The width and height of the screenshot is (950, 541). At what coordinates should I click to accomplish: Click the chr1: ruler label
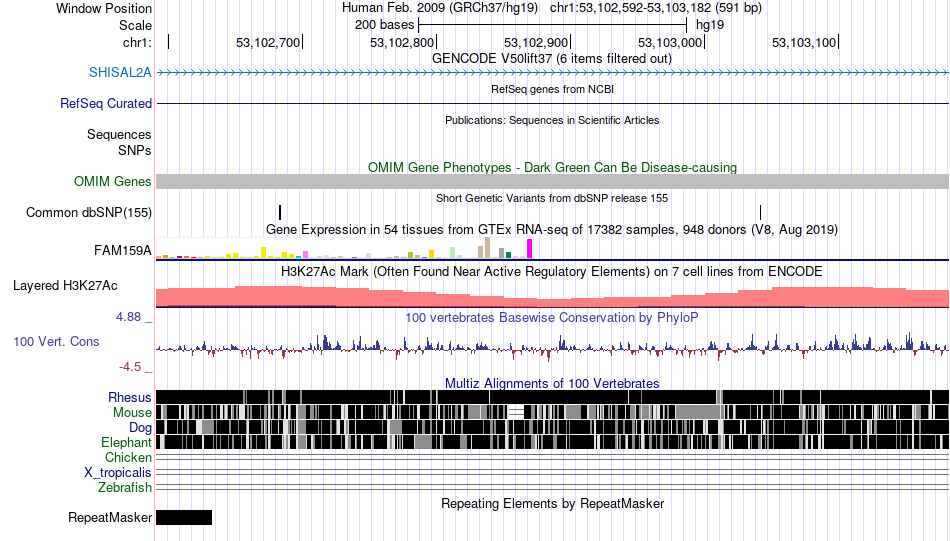(137, 42)
